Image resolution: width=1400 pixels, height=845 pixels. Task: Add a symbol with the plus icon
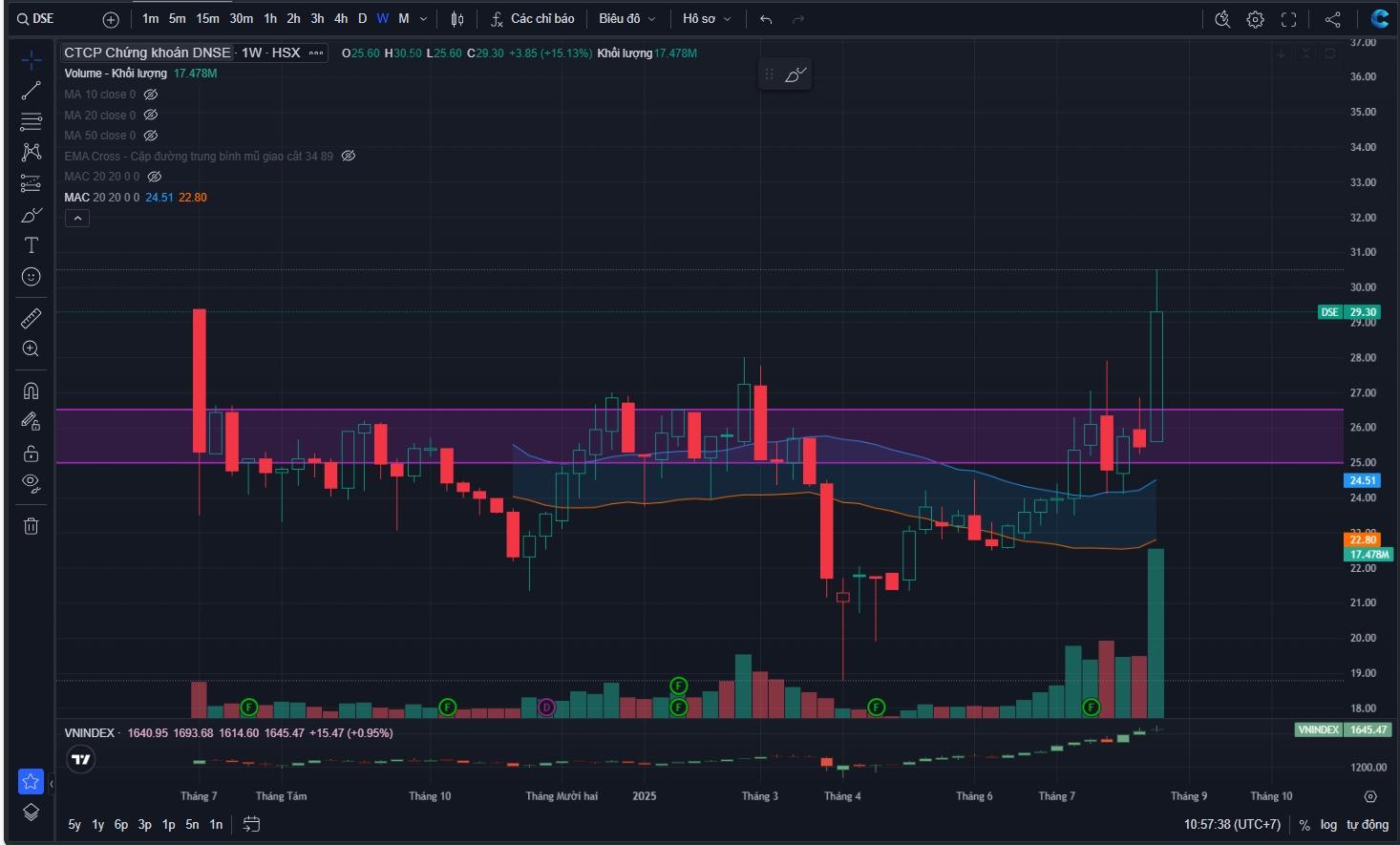(x=111, y=19)
